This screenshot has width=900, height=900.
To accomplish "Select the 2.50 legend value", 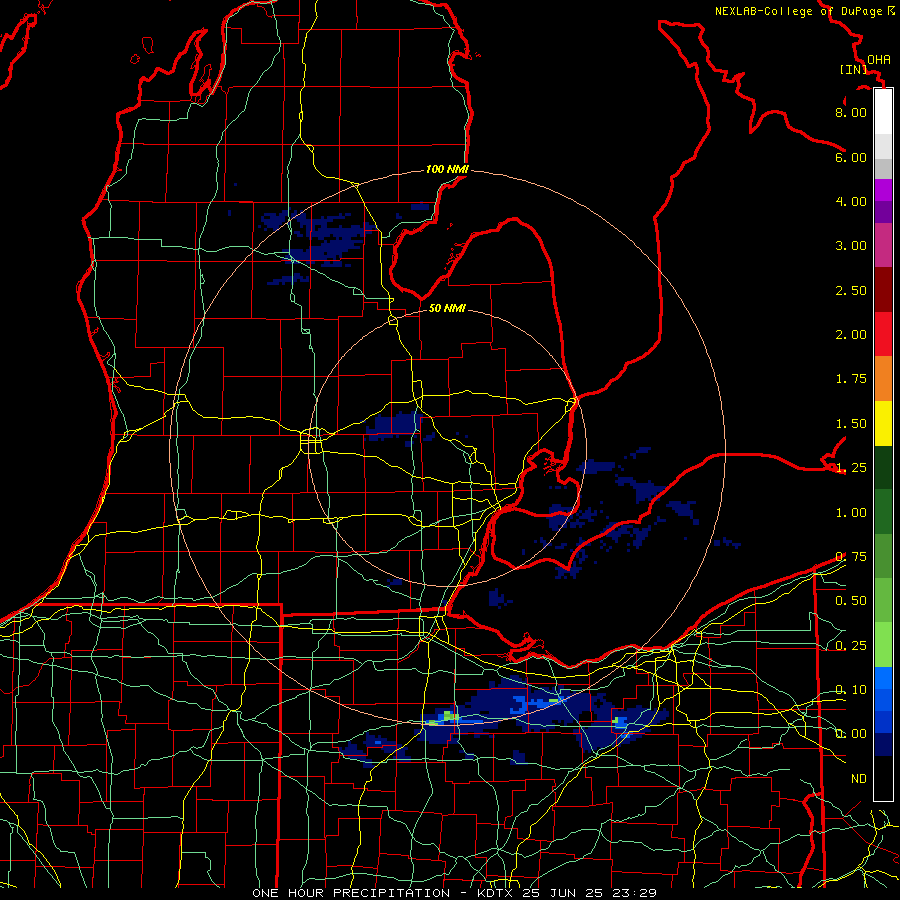I will [851, 290].
